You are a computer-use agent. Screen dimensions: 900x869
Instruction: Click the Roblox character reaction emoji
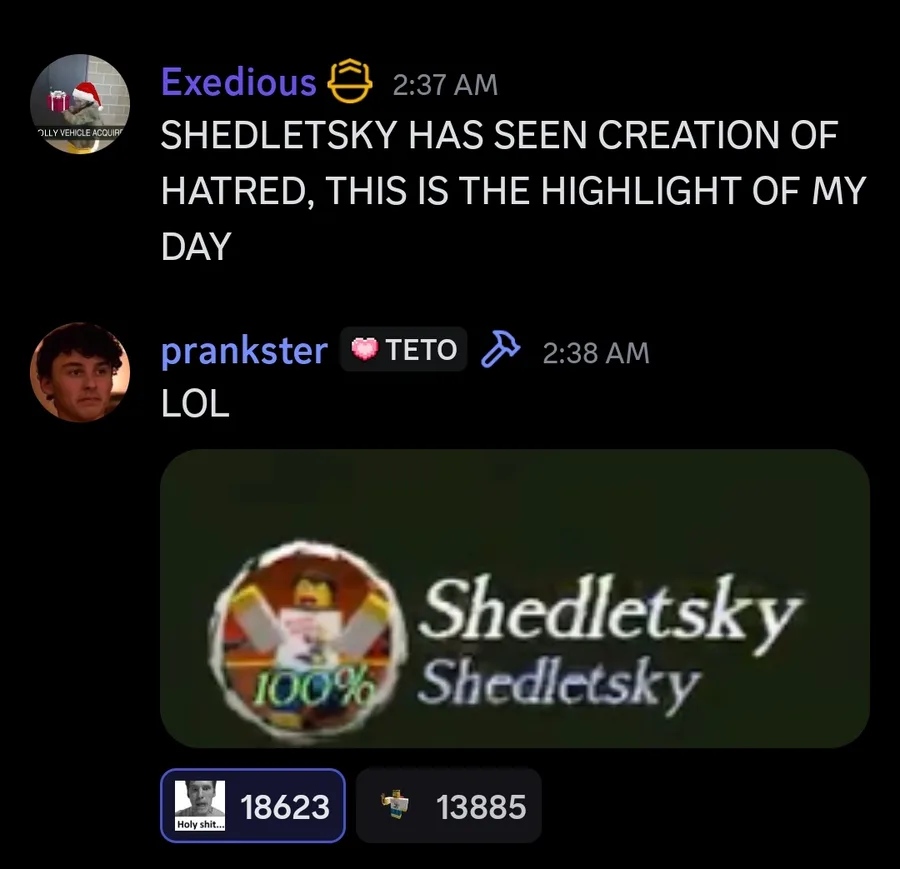pyautogui.click(x=394, y=805)
